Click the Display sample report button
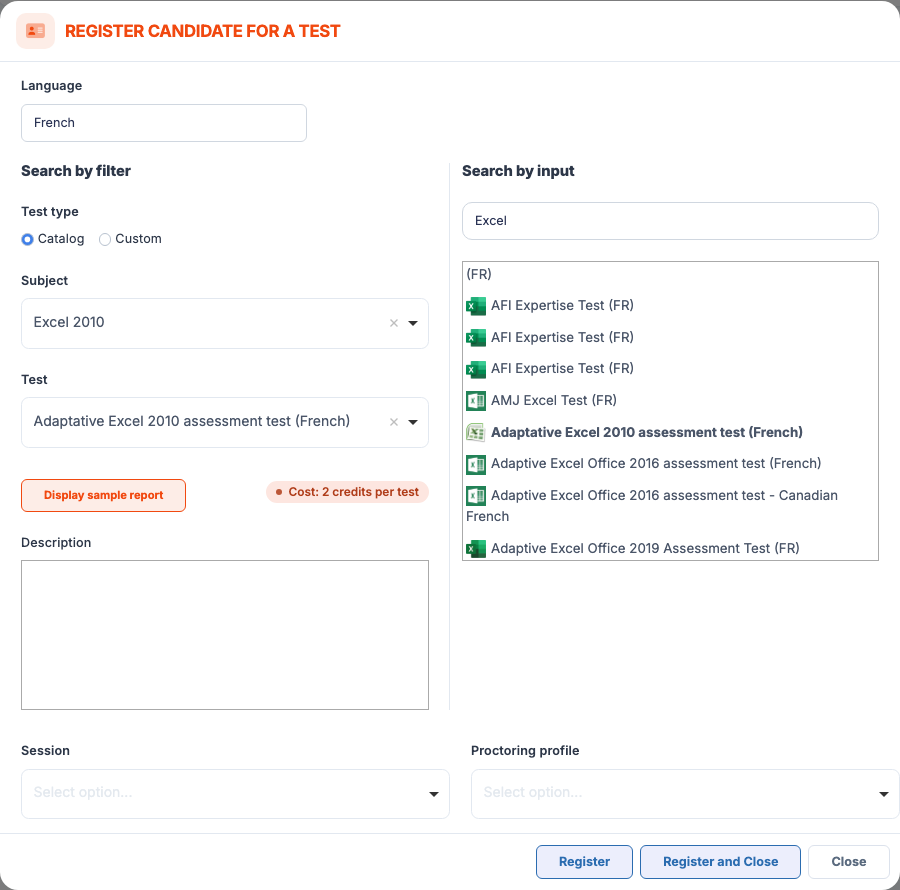Viewport: 900px width, 890px height. 103,495
